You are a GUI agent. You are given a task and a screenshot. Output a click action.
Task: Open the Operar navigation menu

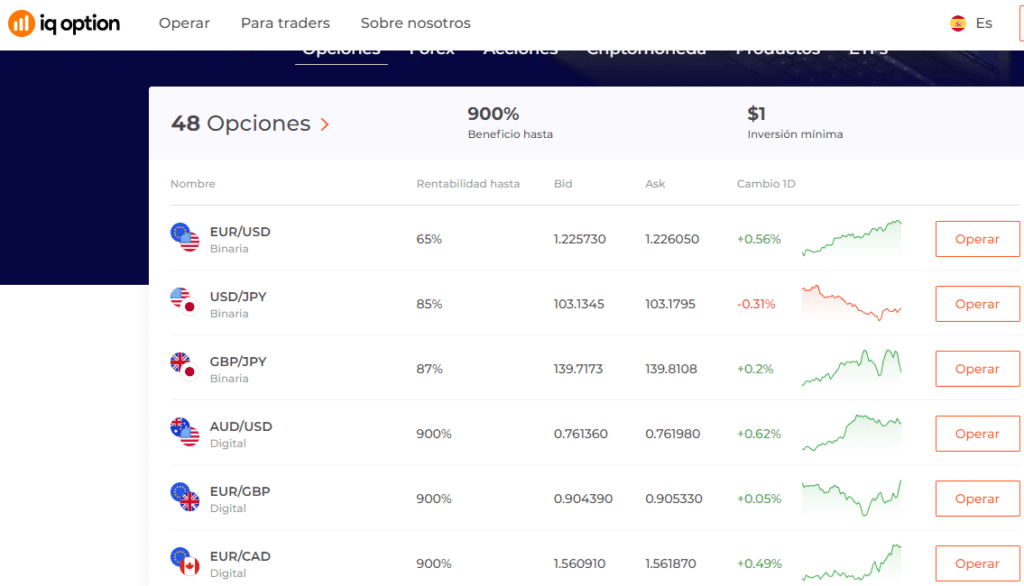point(184,23)
